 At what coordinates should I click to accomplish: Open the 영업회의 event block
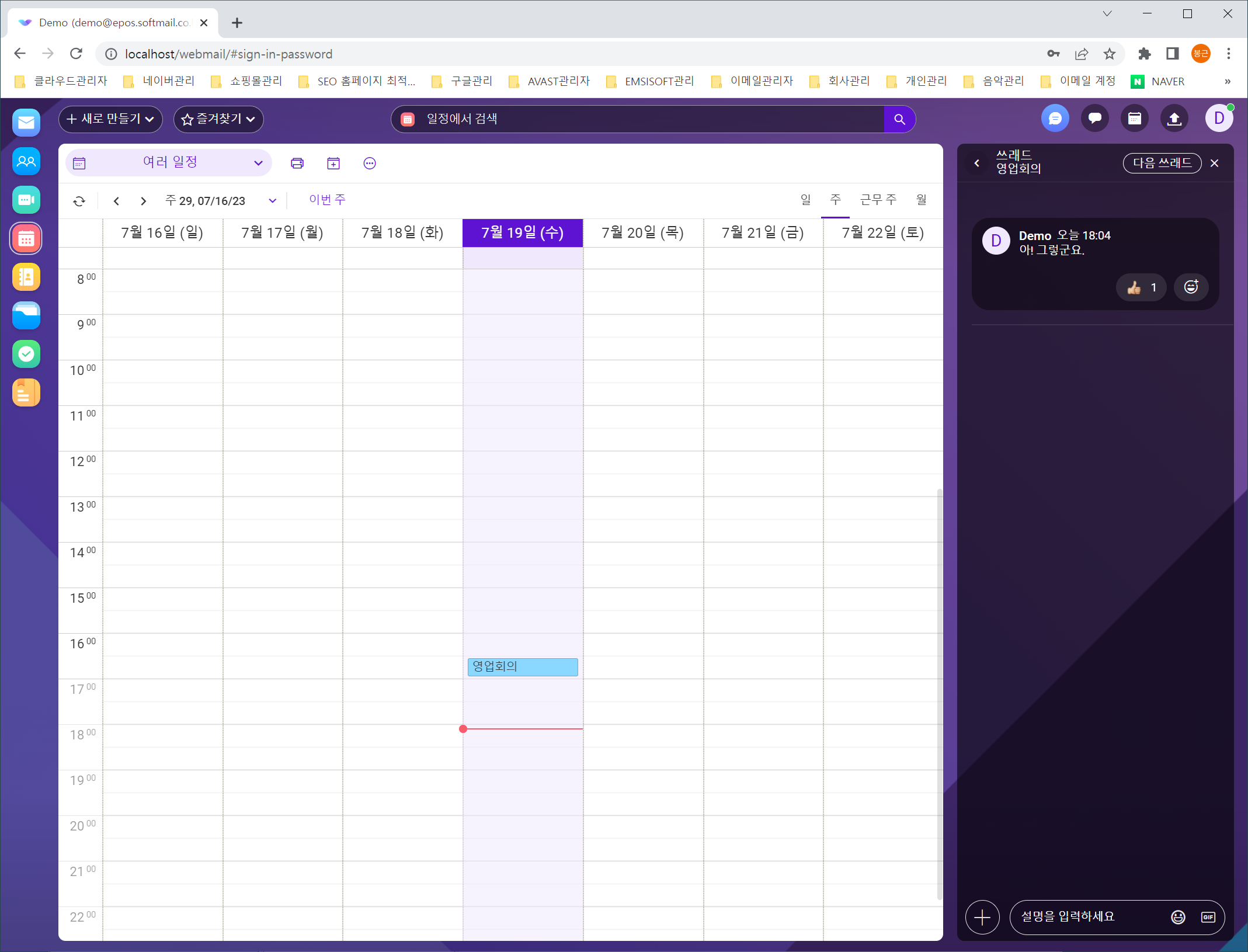[522, 667]
